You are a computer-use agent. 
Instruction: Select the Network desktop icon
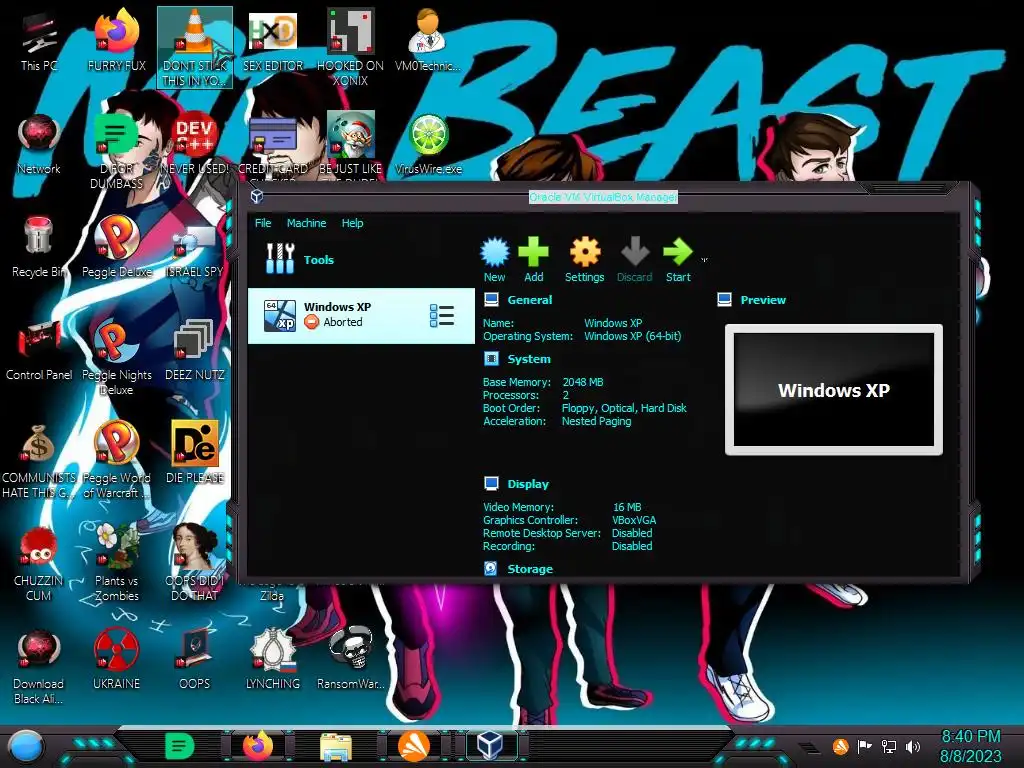pos(39,144)
